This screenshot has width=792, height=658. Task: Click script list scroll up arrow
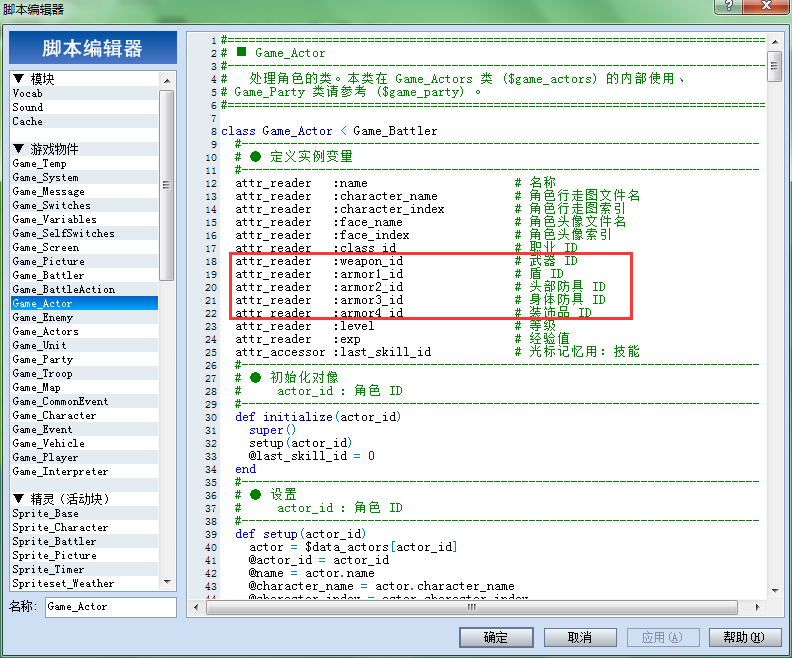pyautogui.click(x=167, y=81)
